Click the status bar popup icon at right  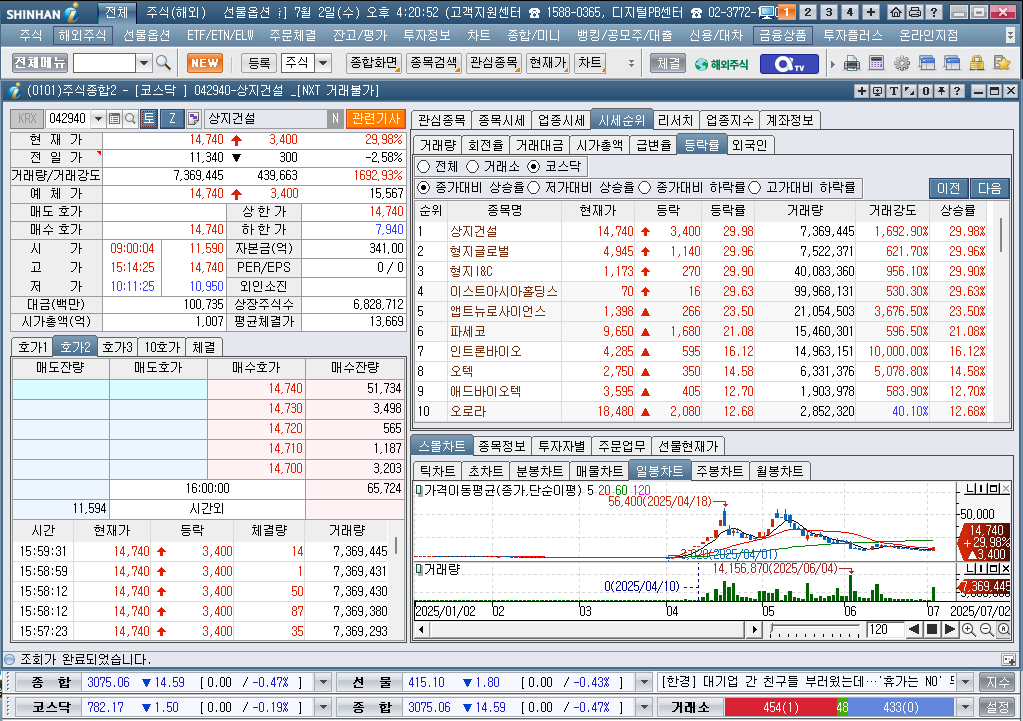click(x=1009, y=660)
